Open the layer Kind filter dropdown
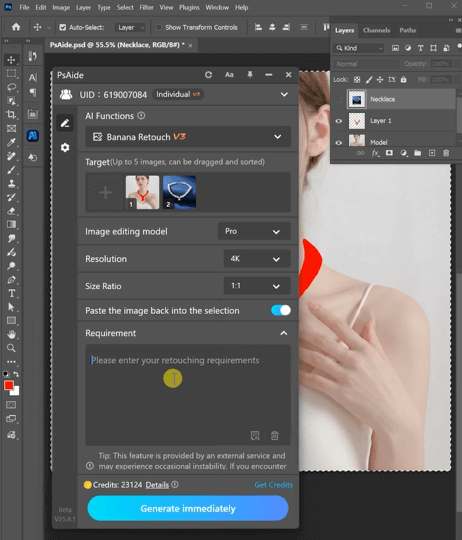Viewport: 462px width, 540px height. point(358,48)
